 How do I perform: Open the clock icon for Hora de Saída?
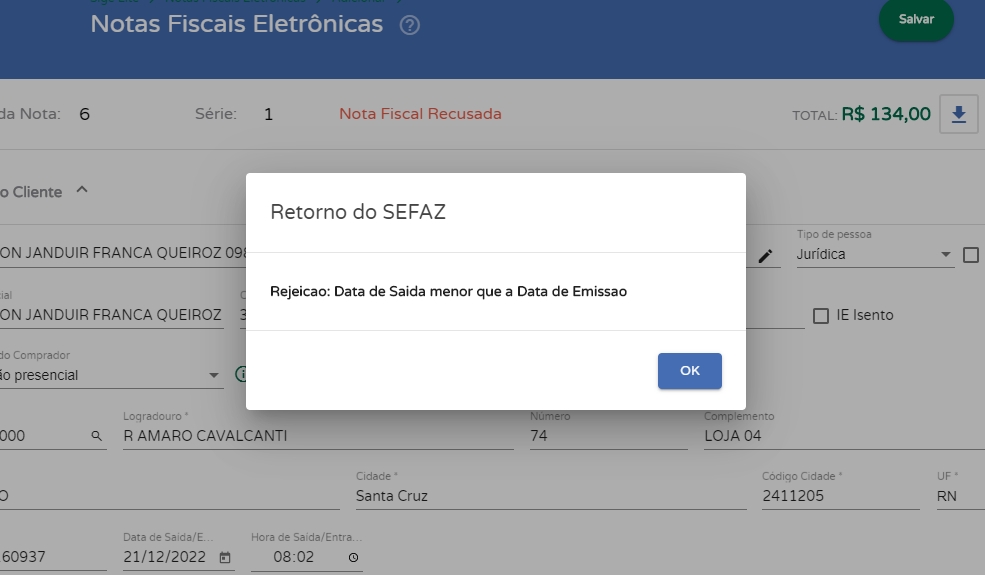353,557
